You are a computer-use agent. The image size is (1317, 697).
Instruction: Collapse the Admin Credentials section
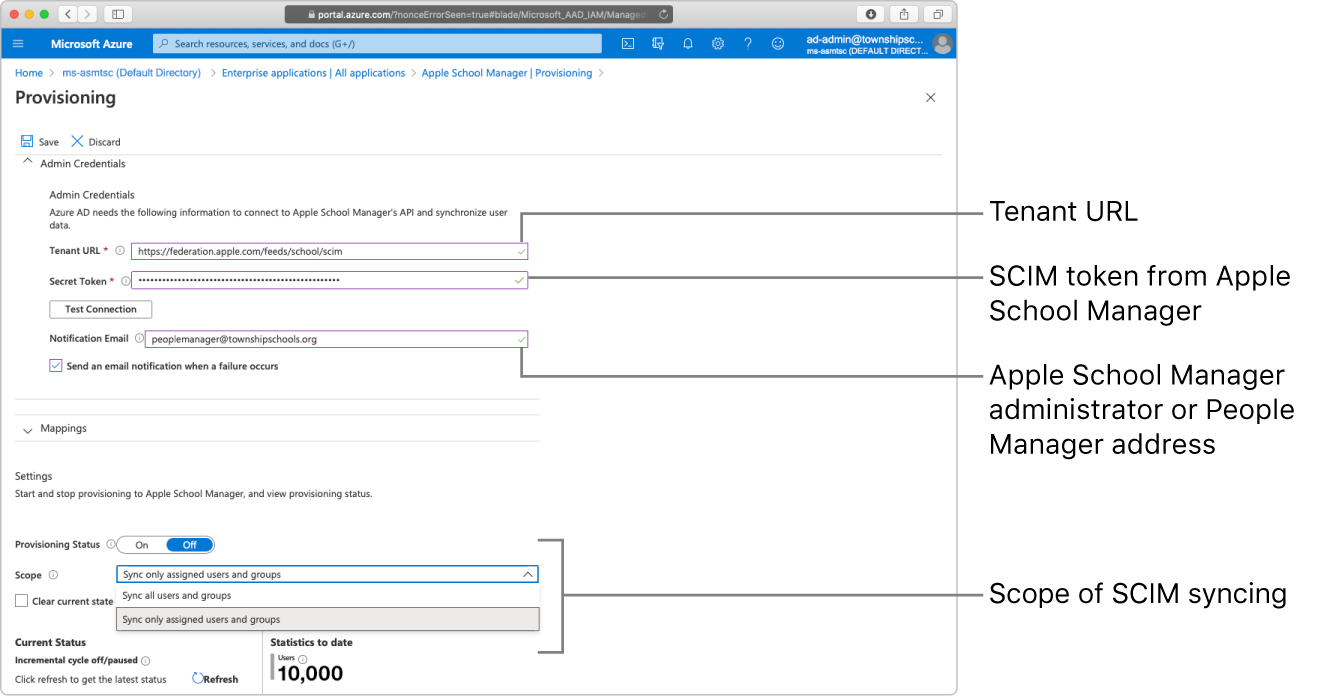click(27, 163)
